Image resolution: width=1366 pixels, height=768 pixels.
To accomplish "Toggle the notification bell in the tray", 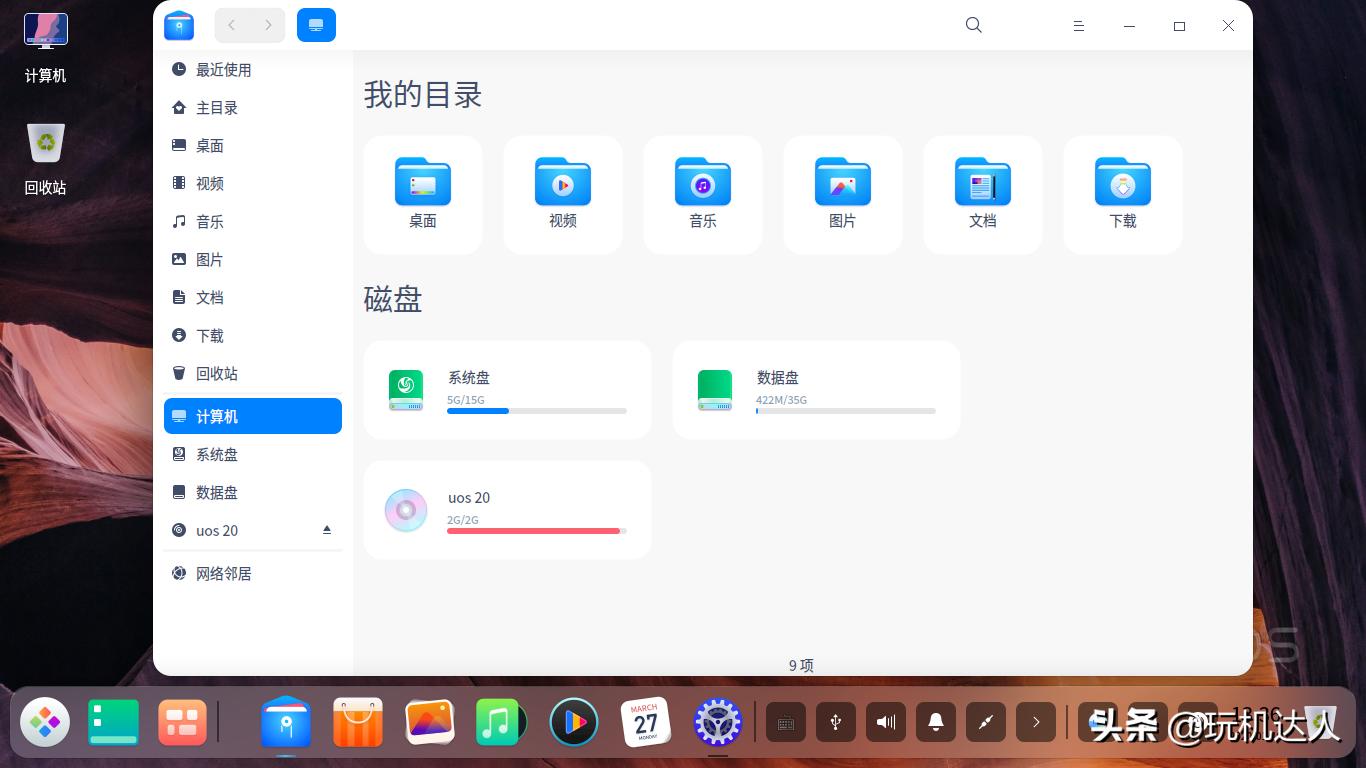I will pyautogui.click(x=935, y=721).
